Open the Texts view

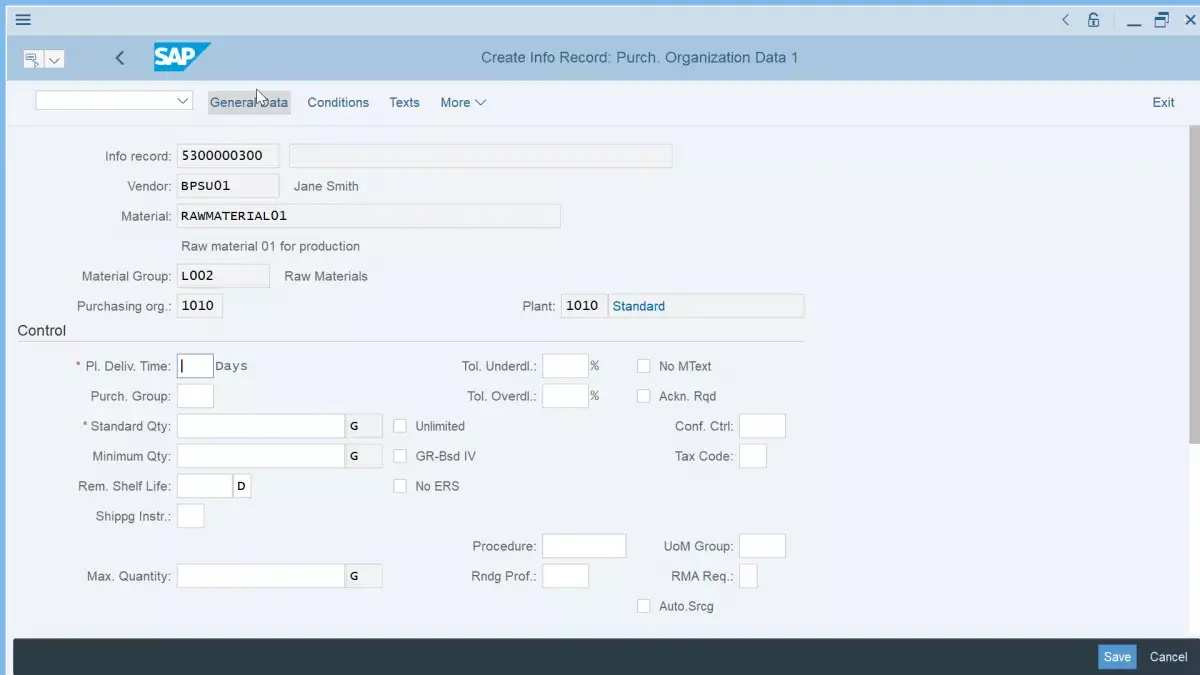[404, 102]
